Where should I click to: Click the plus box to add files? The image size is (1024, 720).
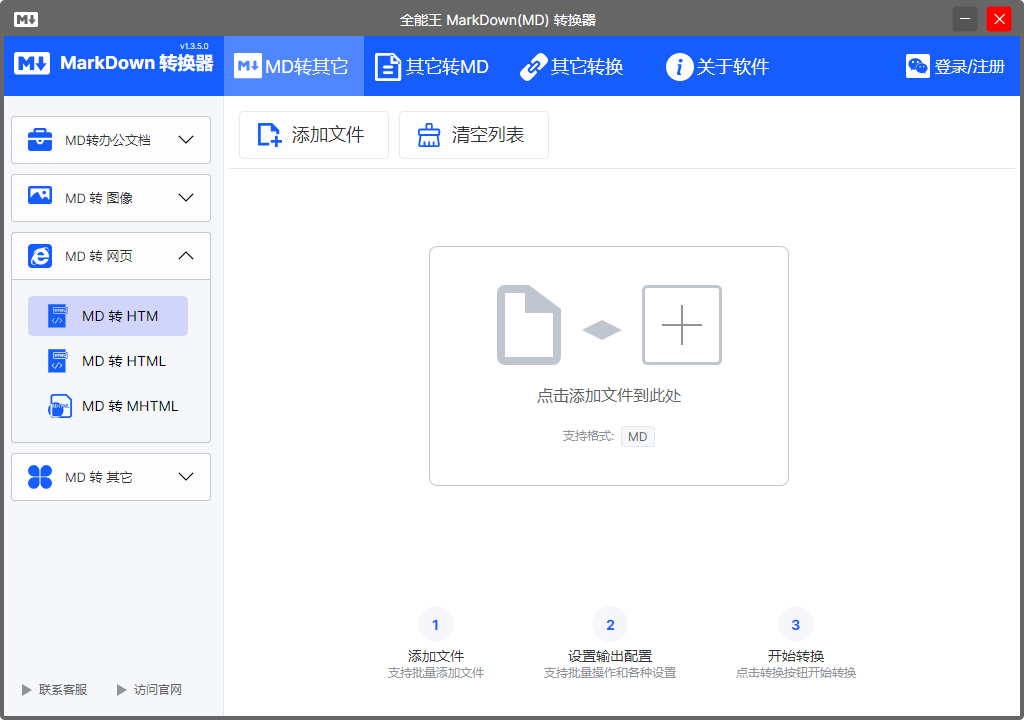click(x=682, y=325)
